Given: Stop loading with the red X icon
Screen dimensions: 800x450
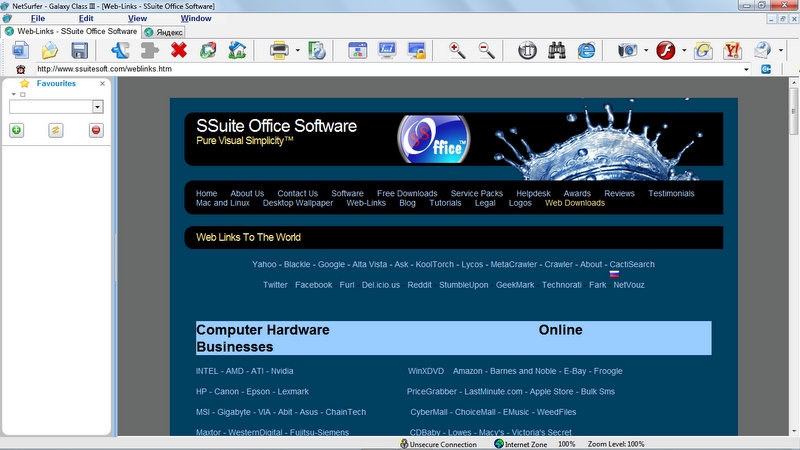Looking at the screenshot, I should [x=179, y=51].
